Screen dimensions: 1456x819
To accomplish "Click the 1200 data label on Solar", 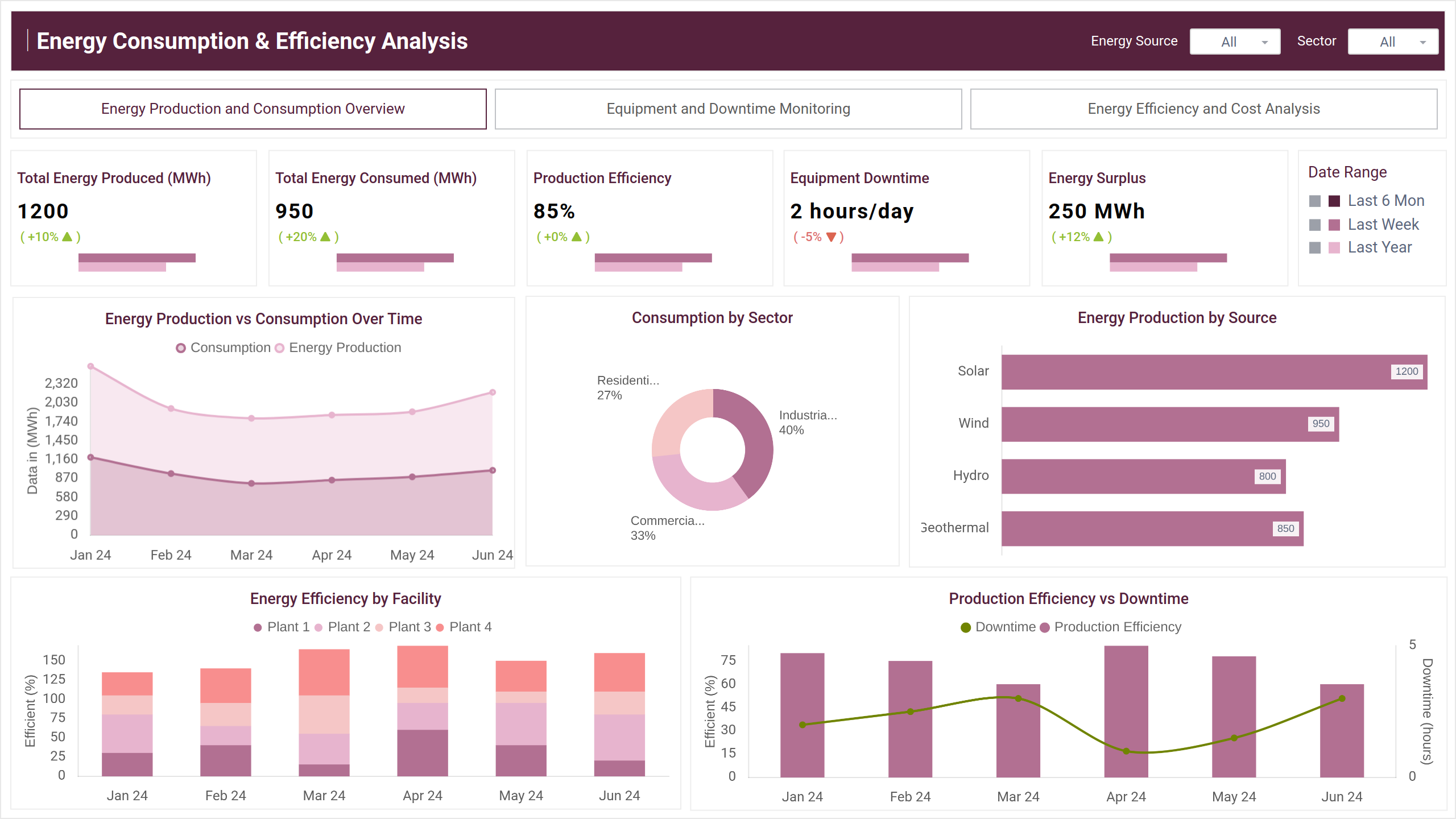I will [x=1407, y=371].
